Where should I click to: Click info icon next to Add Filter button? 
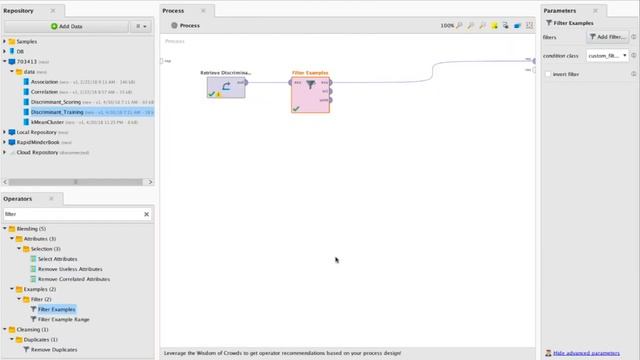click(x=633, y=37)
